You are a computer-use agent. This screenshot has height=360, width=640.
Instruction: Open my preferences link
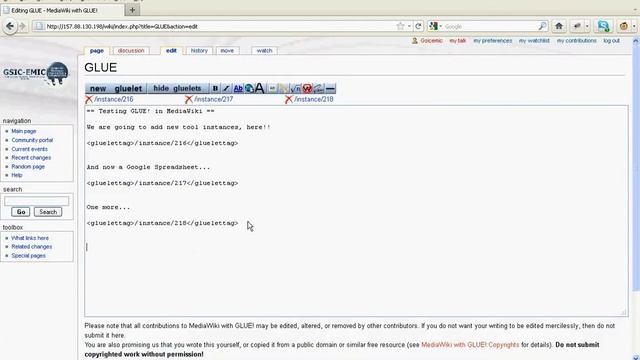[x=493, y=40]
